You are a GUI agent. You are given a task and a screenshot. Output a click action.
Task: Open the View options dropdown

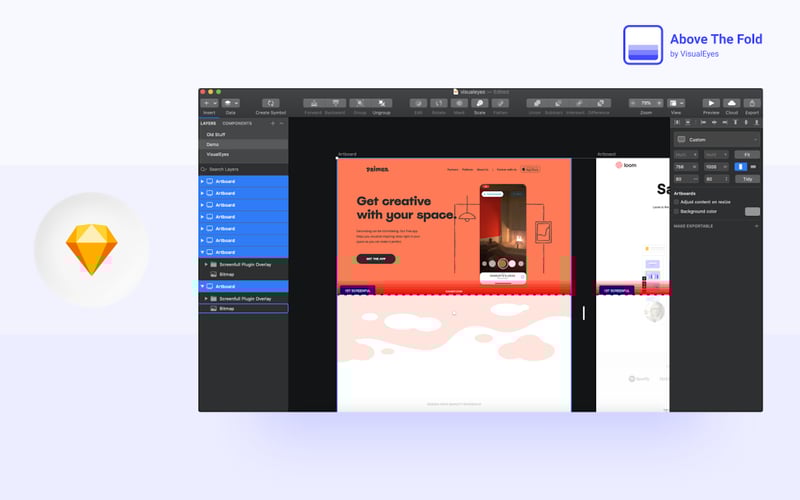(676, 103)
